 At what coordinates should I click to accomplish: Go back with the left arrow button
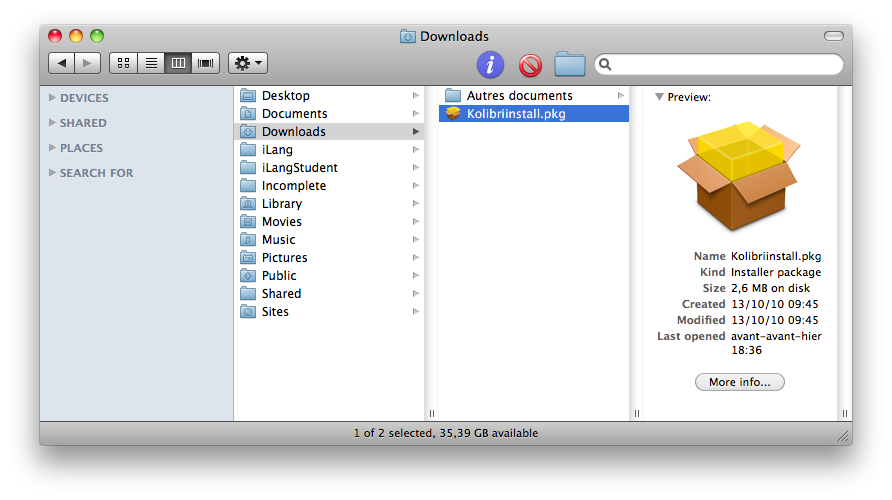click(61, 63)
